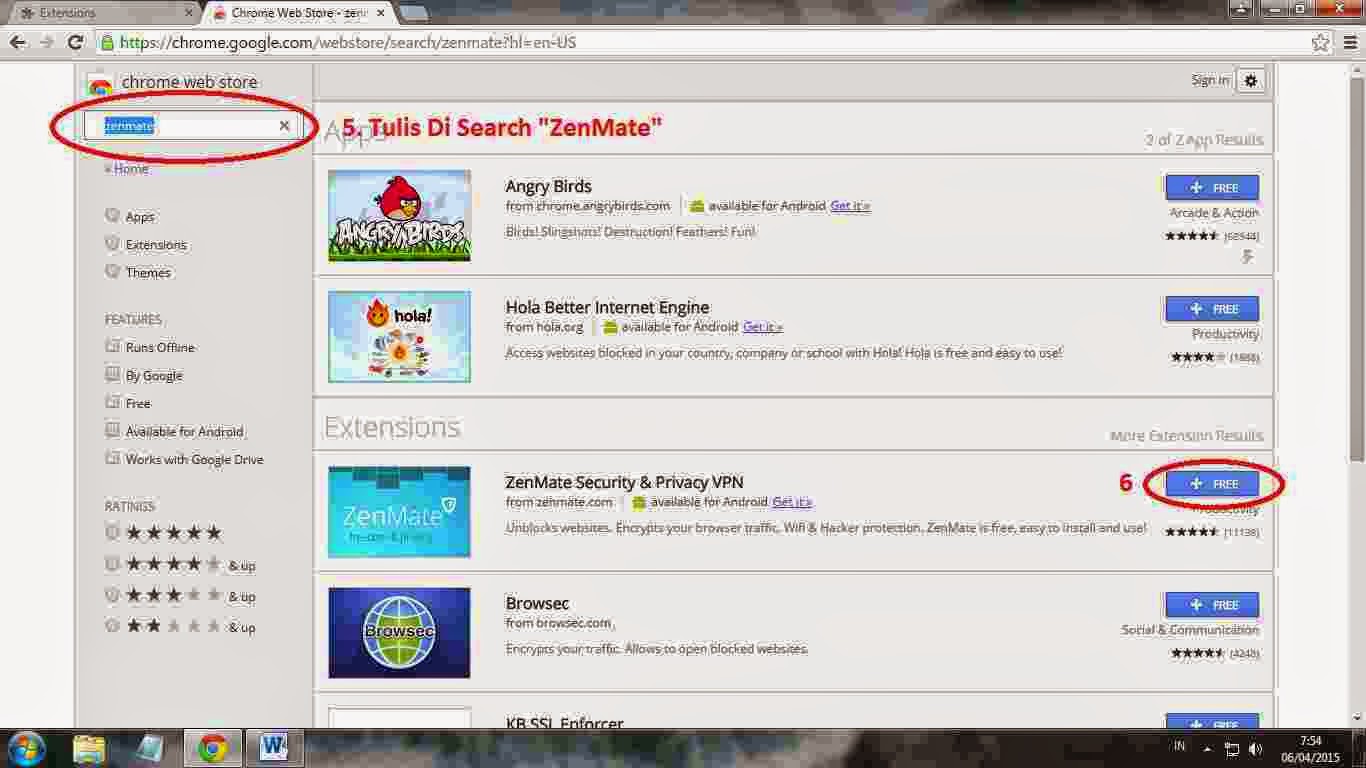Show hidden tray icons arrow
1366x768 pixels.
point(1208,748)
